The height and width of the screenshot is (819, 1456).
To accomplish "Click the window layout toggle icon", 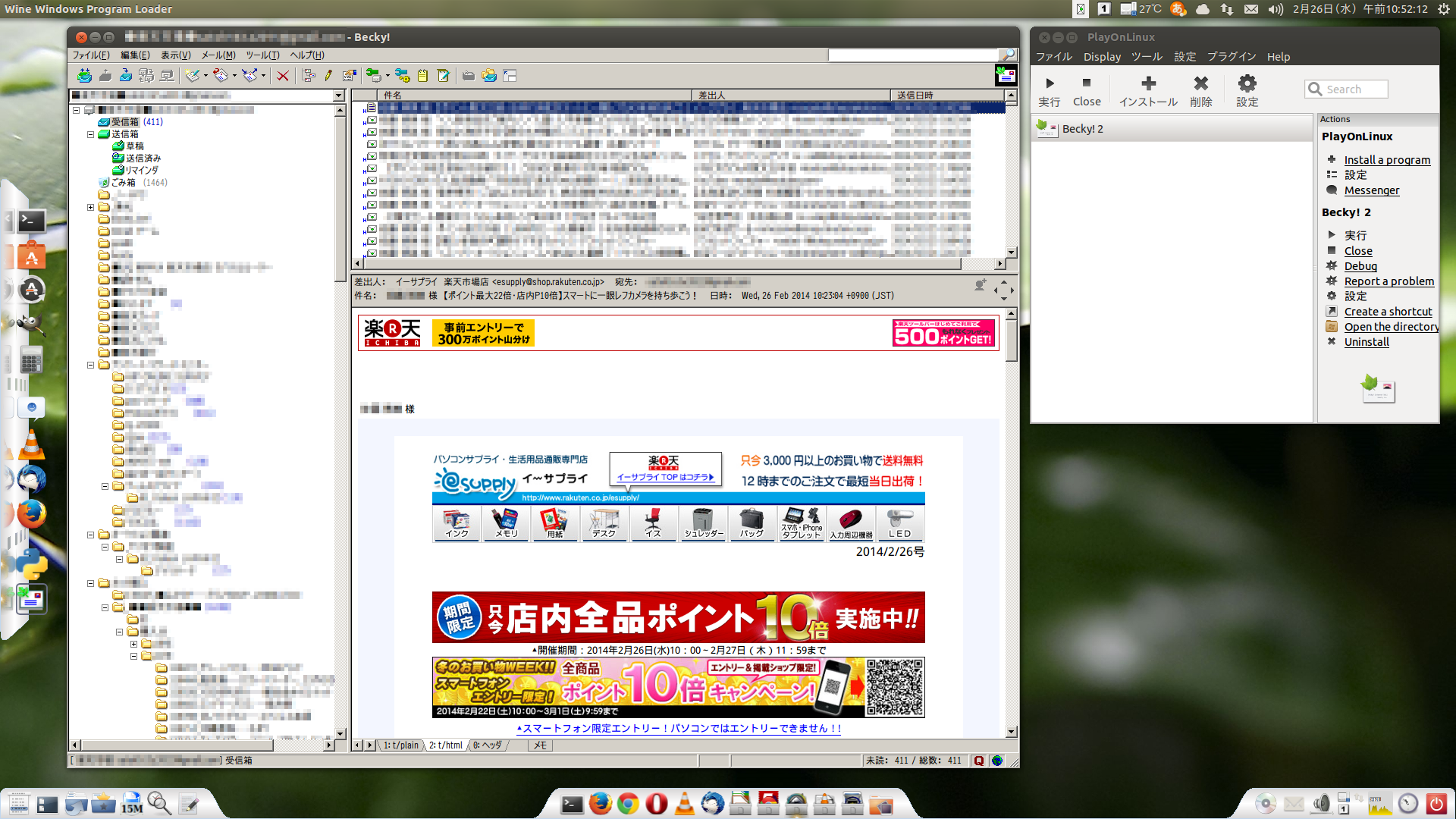I will pos(510,75).
